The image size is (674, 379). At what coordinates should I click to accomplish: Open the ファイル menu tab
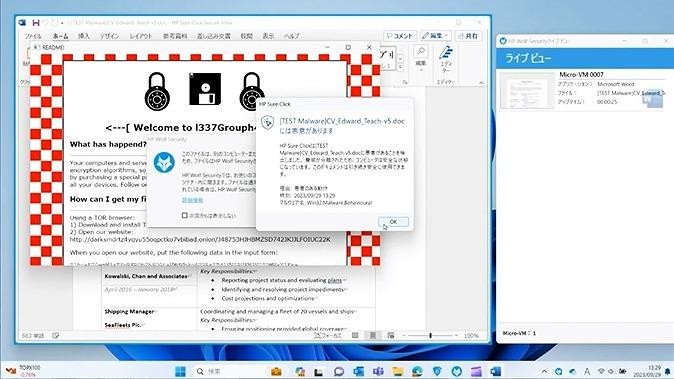click(x=33, y=36)
